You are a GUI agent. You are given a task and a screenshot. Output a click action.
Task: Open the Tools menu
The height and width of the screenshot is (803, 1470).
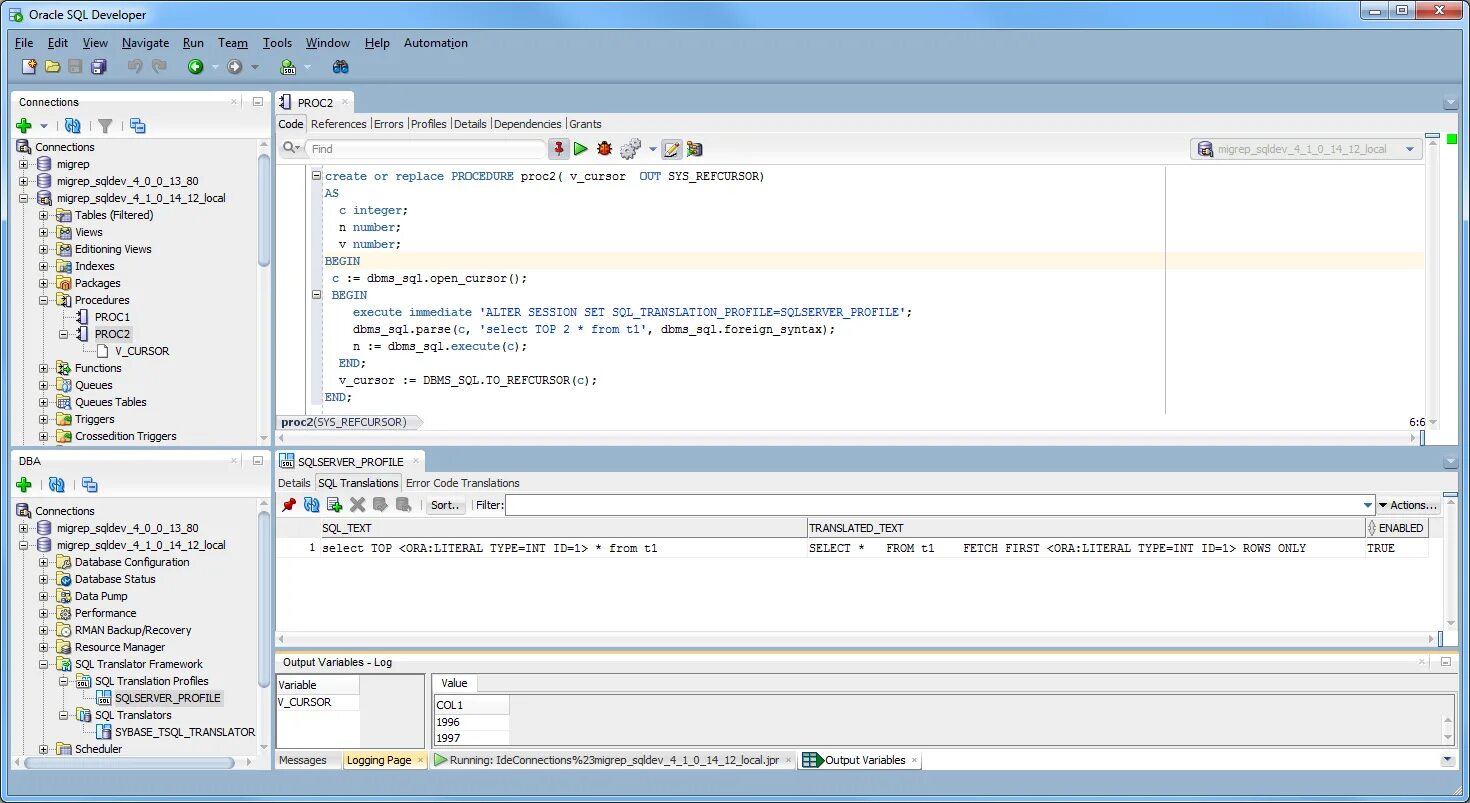(277, 43)
